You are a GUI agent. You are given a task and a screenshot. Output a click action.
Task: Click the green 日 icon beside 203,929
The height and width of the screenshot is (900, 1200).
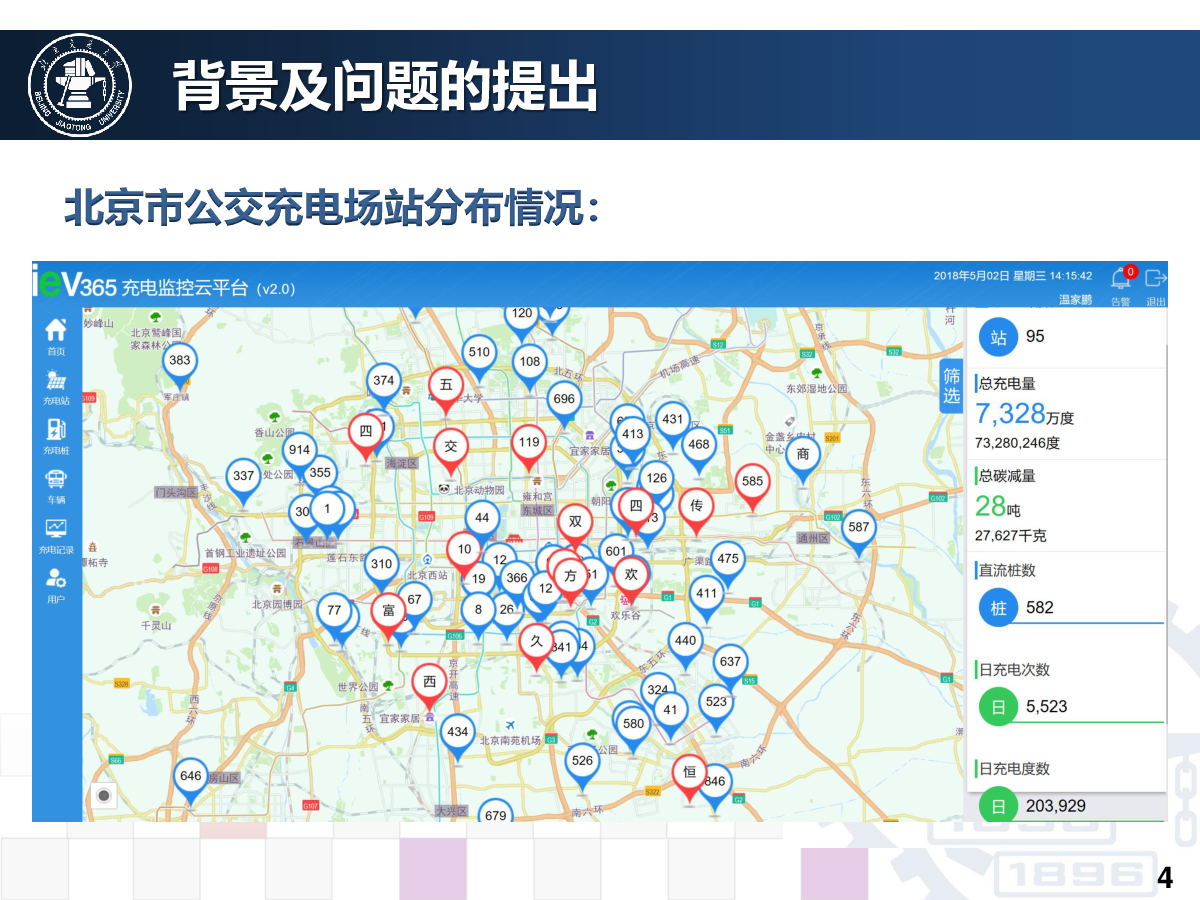pos(997,805)
